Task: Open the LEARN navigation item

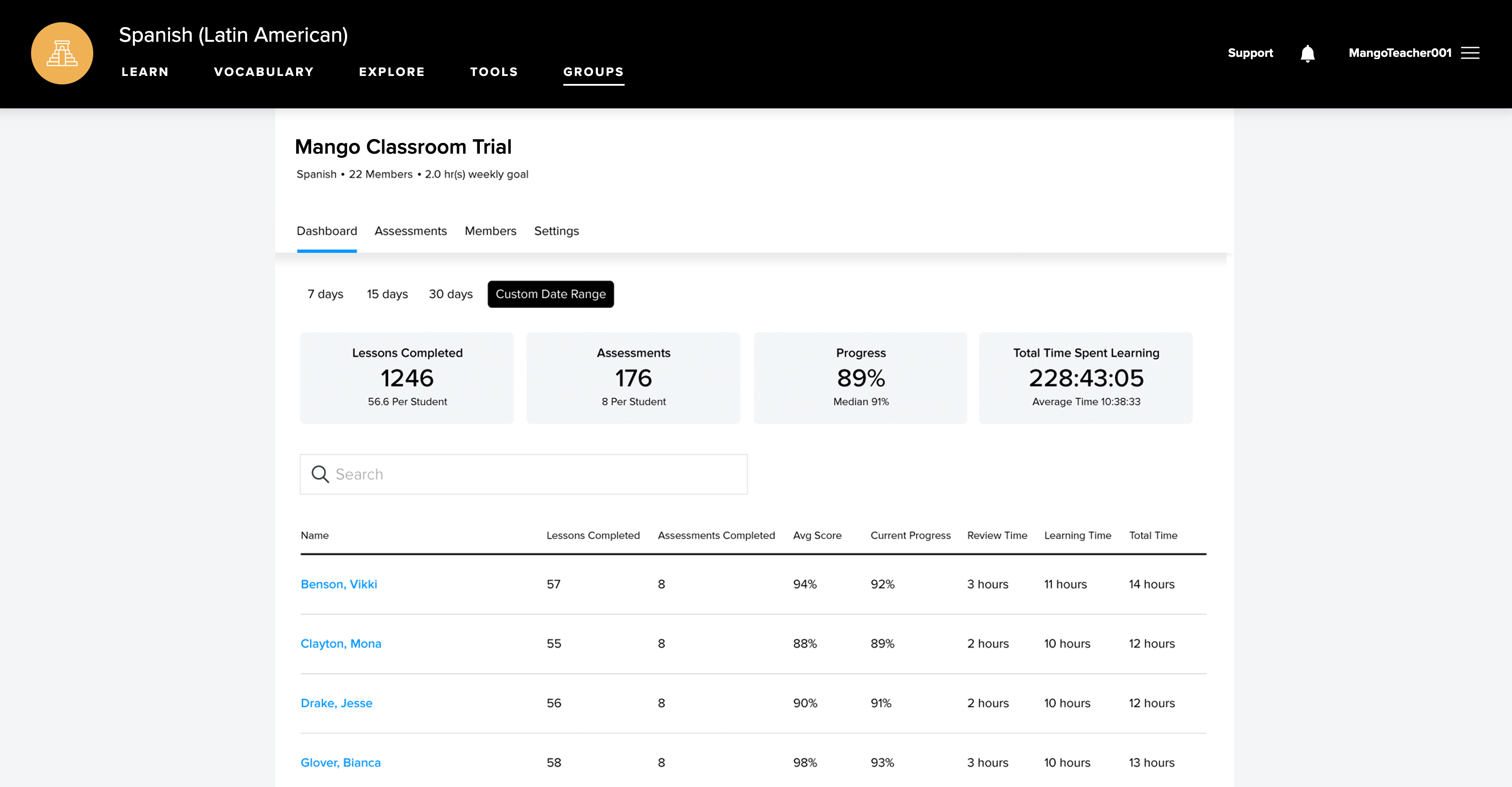Action: pyautogui.click(x=145, y=72)
